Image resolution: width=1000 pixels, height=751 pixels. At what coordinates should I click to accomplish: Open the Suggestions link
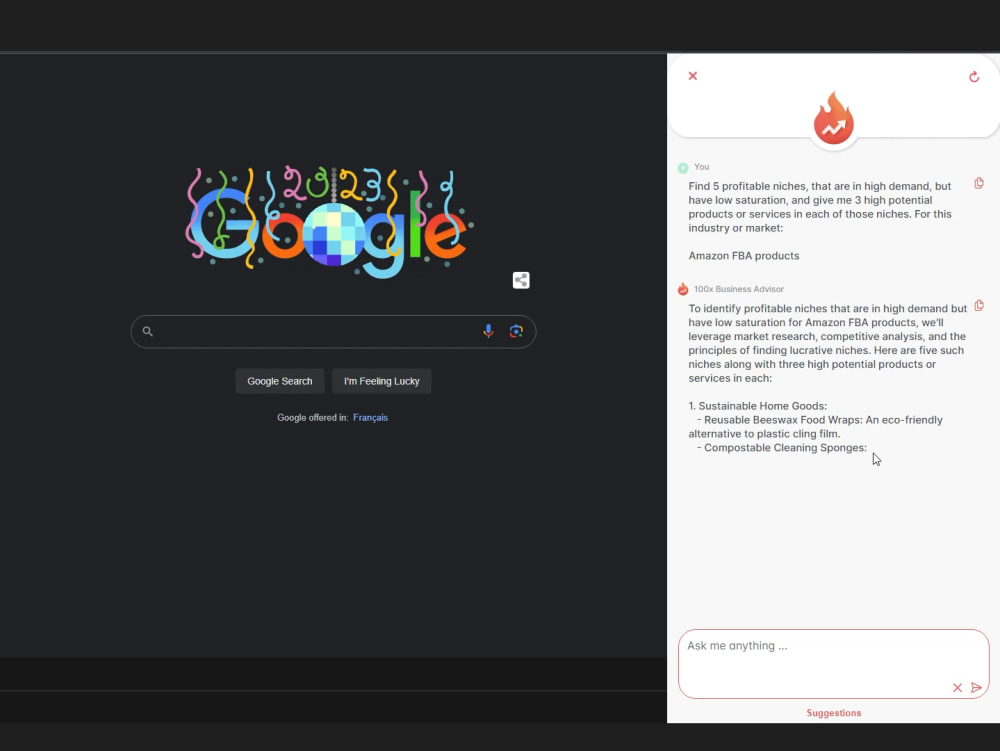click(x=834, y=713)
